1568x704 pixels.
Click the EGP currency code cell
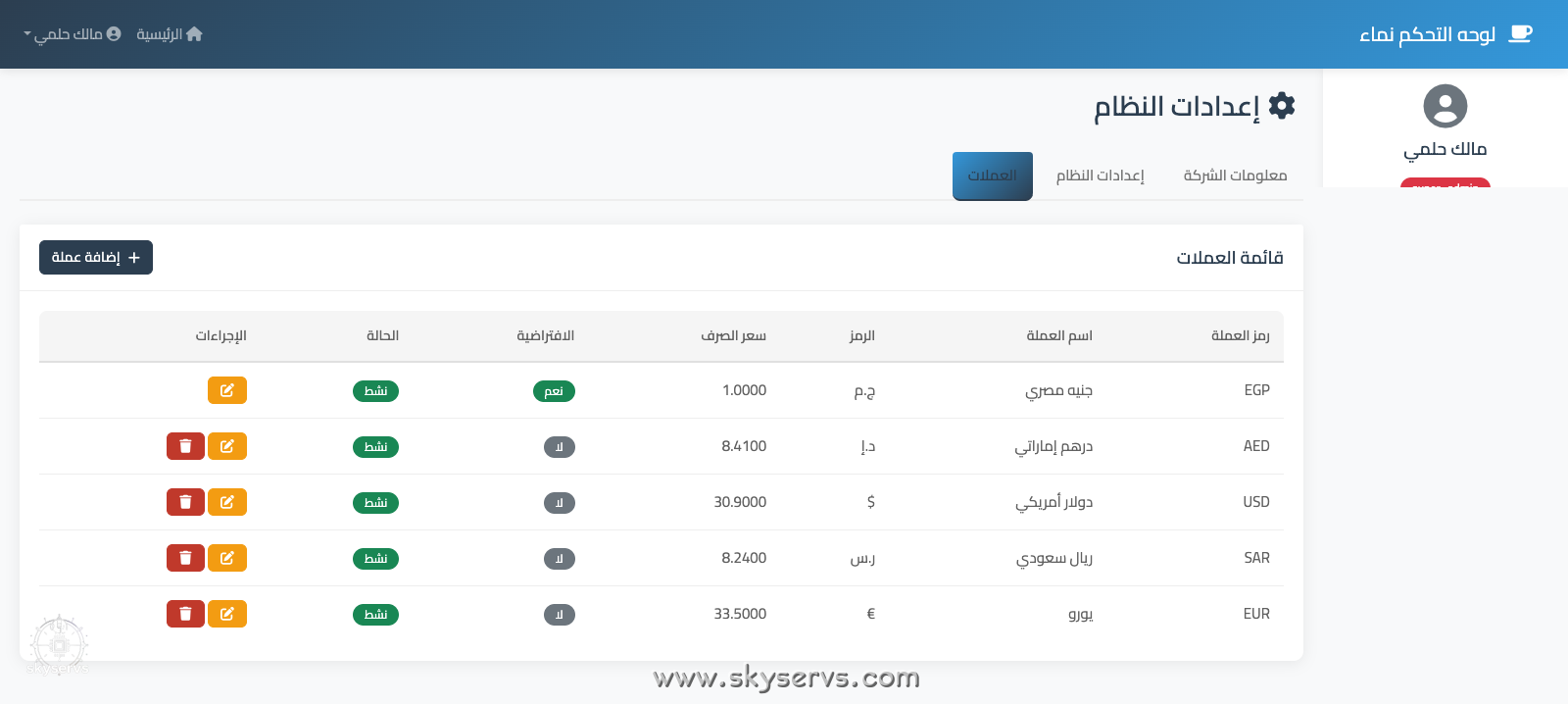point(1256,390)
